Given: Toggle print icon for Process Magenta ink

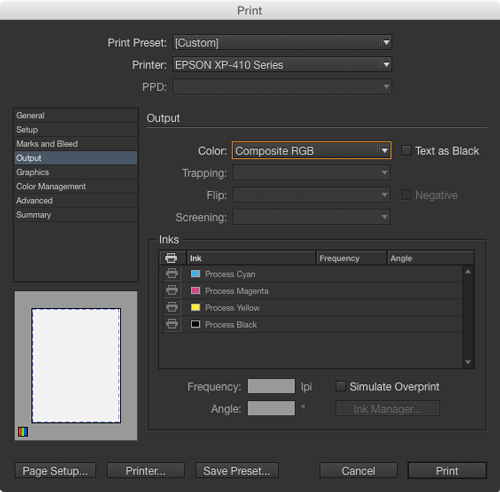Looking at the screenshot, I should coord(172,290).
